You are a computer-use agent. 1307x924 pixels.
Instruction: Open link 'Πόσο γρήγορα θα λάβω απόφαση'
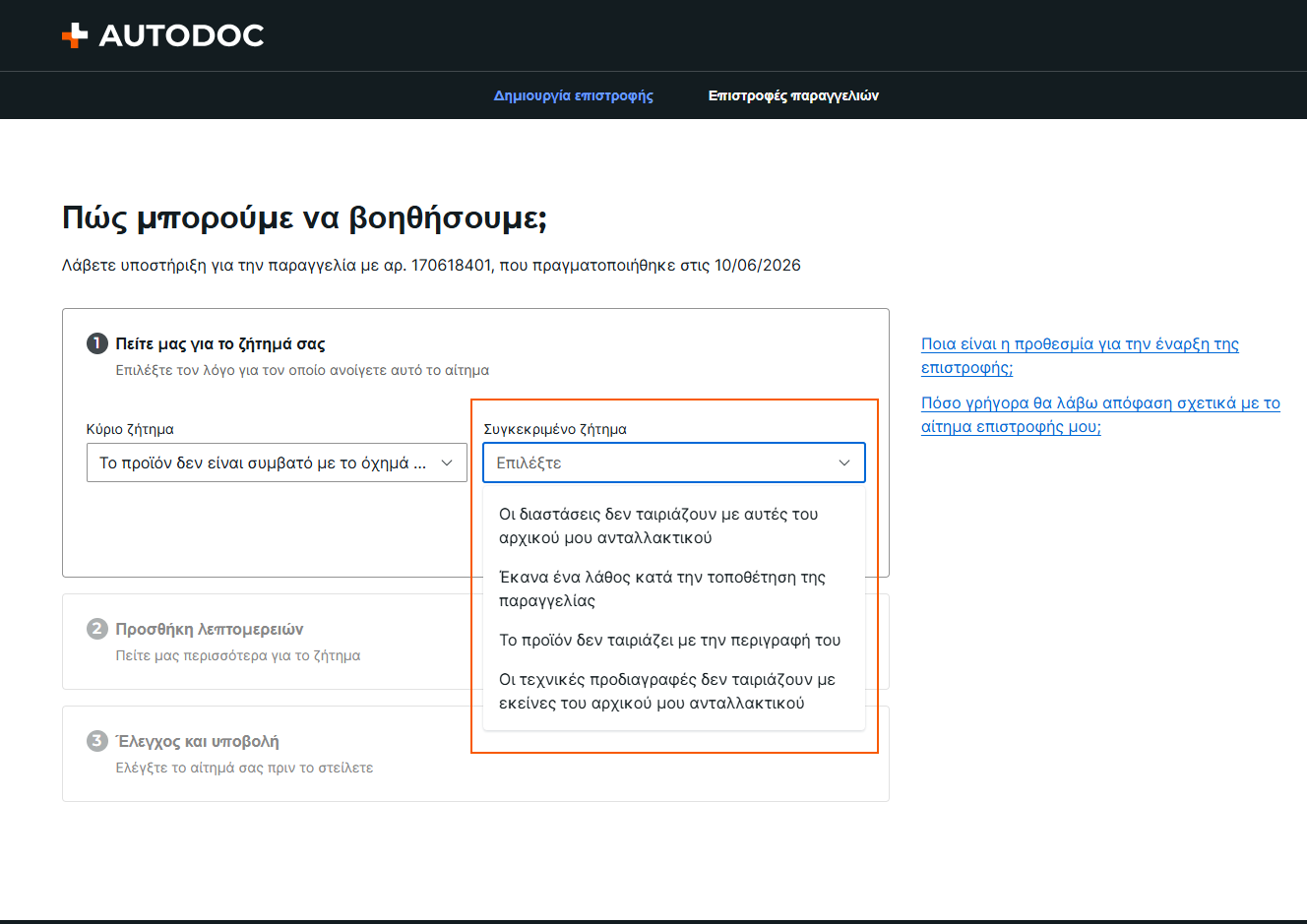pyautogui.click(x=1100, y=414)
